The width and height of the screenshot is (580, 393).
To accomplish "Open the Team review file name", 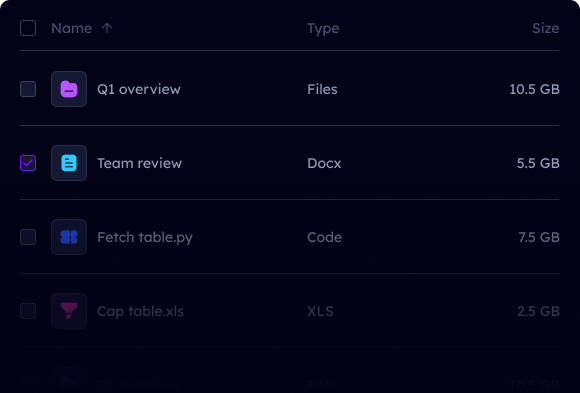I will [139, 163].
